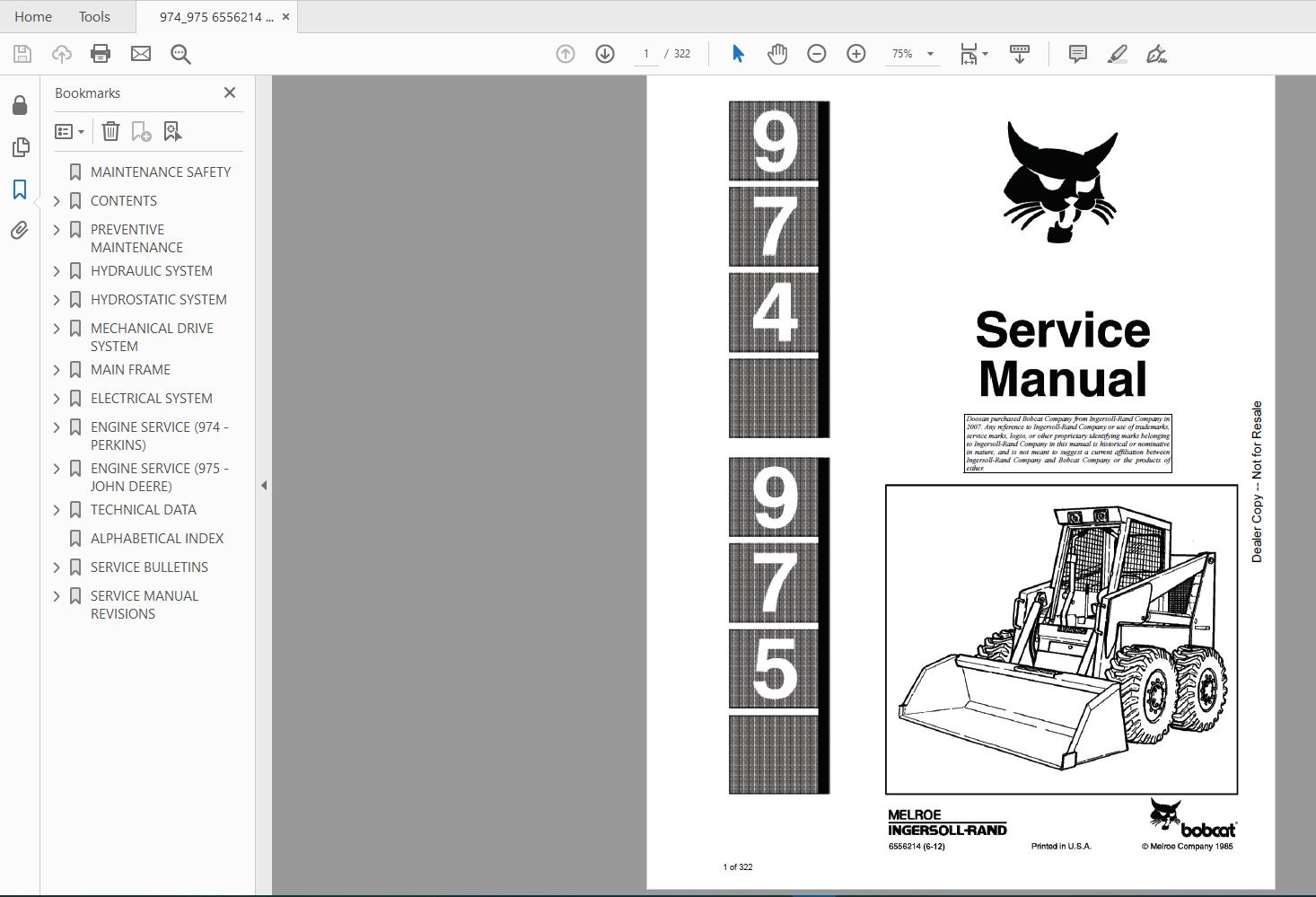
Task: Open the PREVENTIVE MAINTENANCE bookmark
Action: tap(136, 239)
